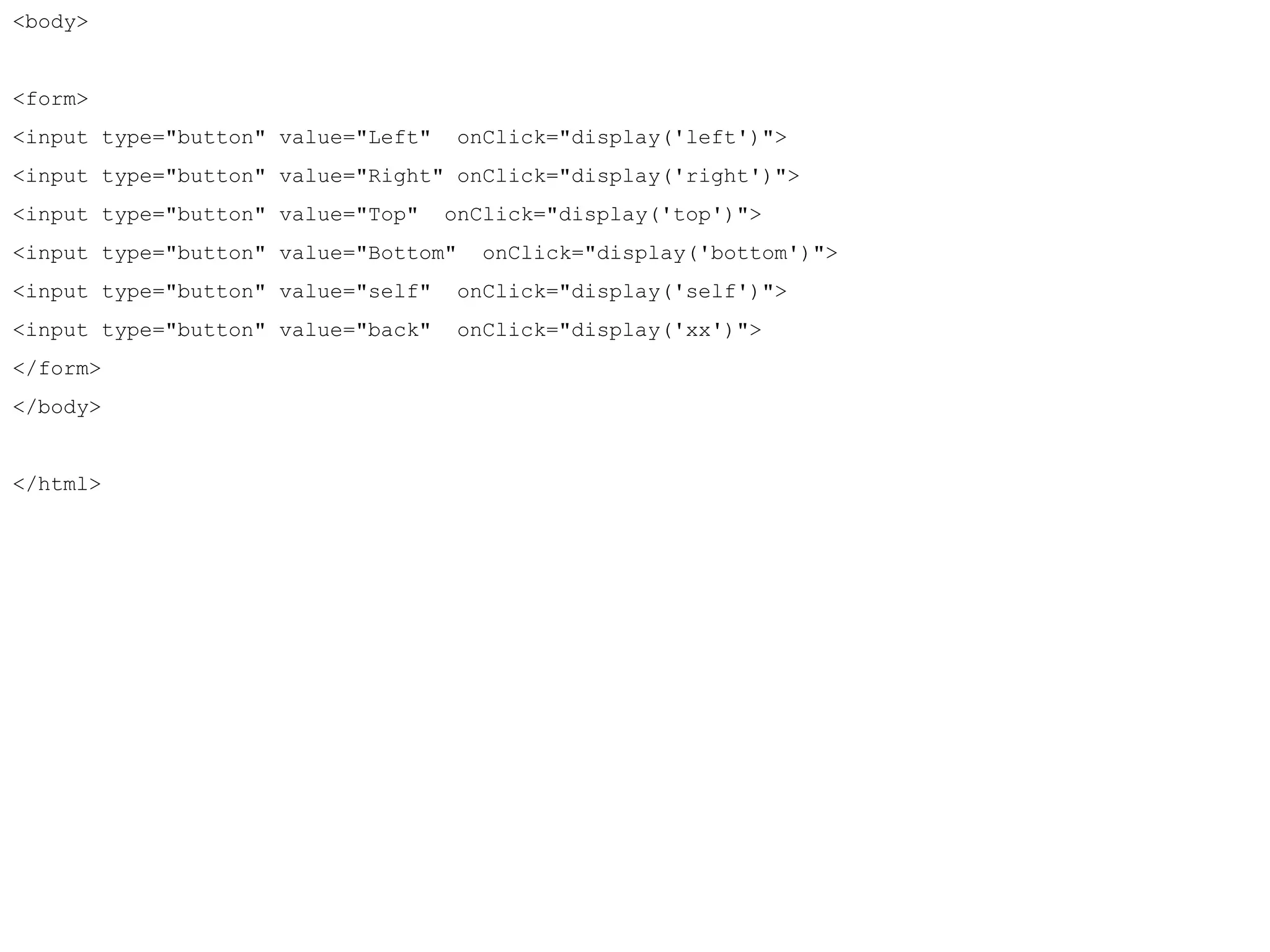The height and width of the screenshot is (952, 1270).
Task: Click the value "self" attribute text
Action: tap(355, 291)
